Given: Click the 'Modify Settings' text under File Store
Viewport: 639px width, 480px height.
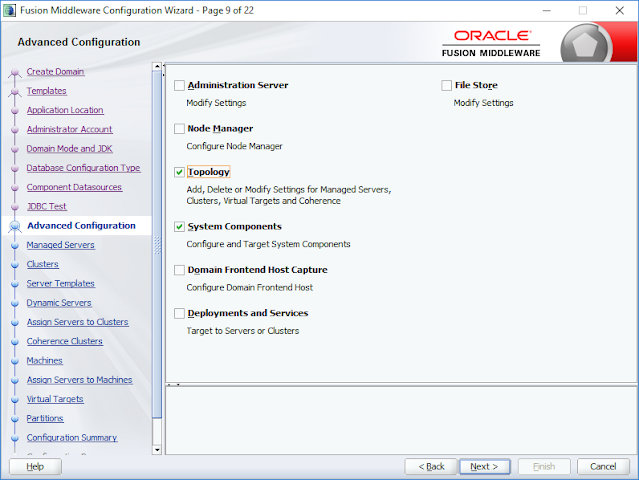Looking at the screenshot, I should click(483, 103).
